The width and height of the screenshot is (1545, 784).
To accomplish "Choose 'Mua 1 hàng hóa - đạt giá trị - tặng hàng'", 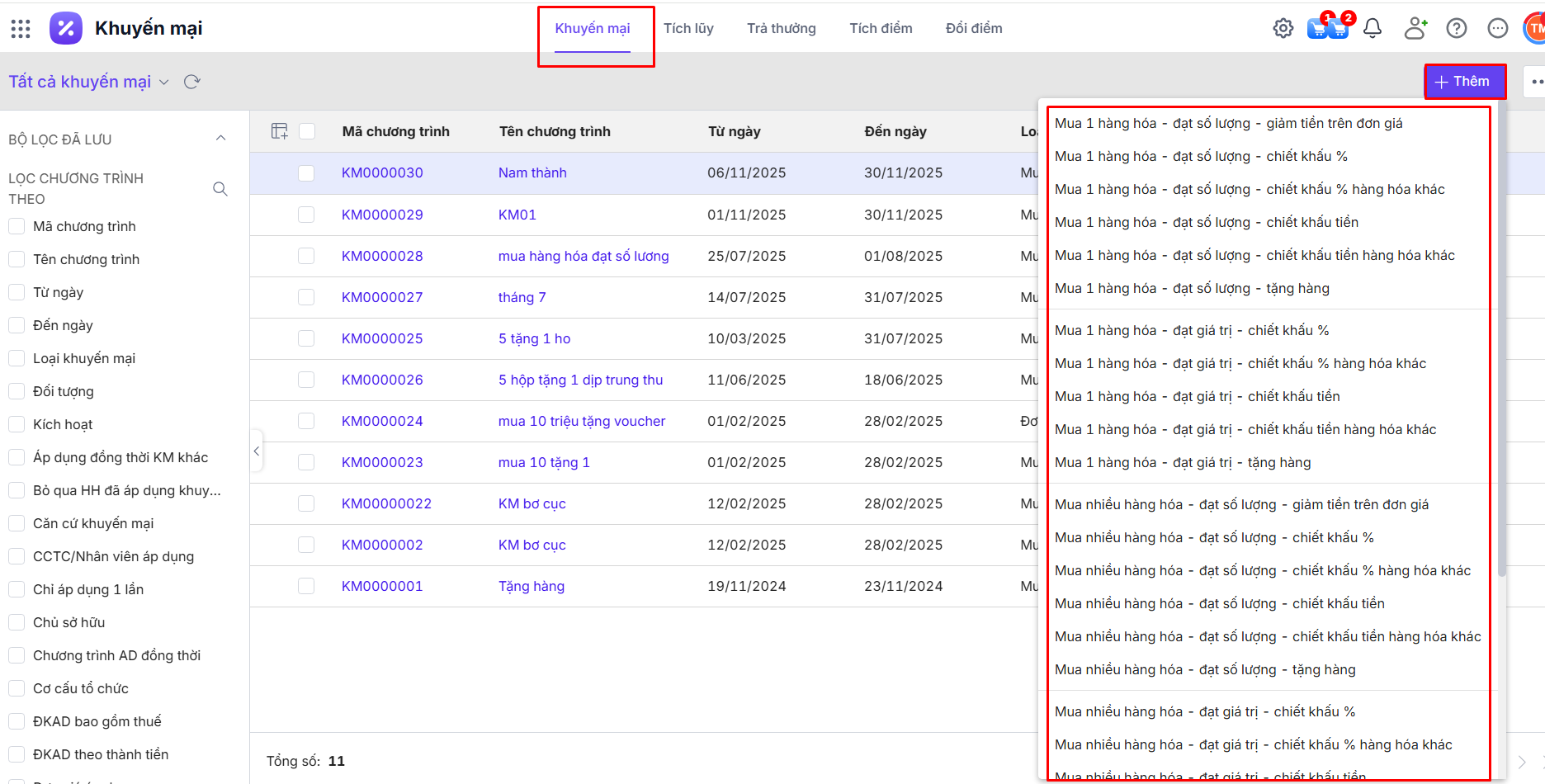I will pyautogui.click(x=1182, y=463).
